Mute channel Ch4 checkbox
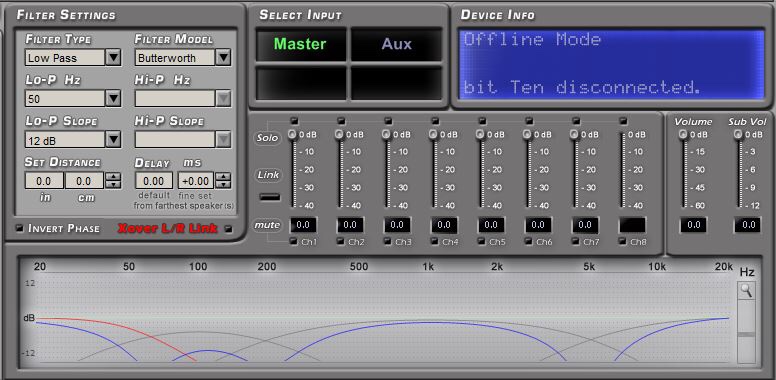Screen dimensions: 776x380 (435, 241)
